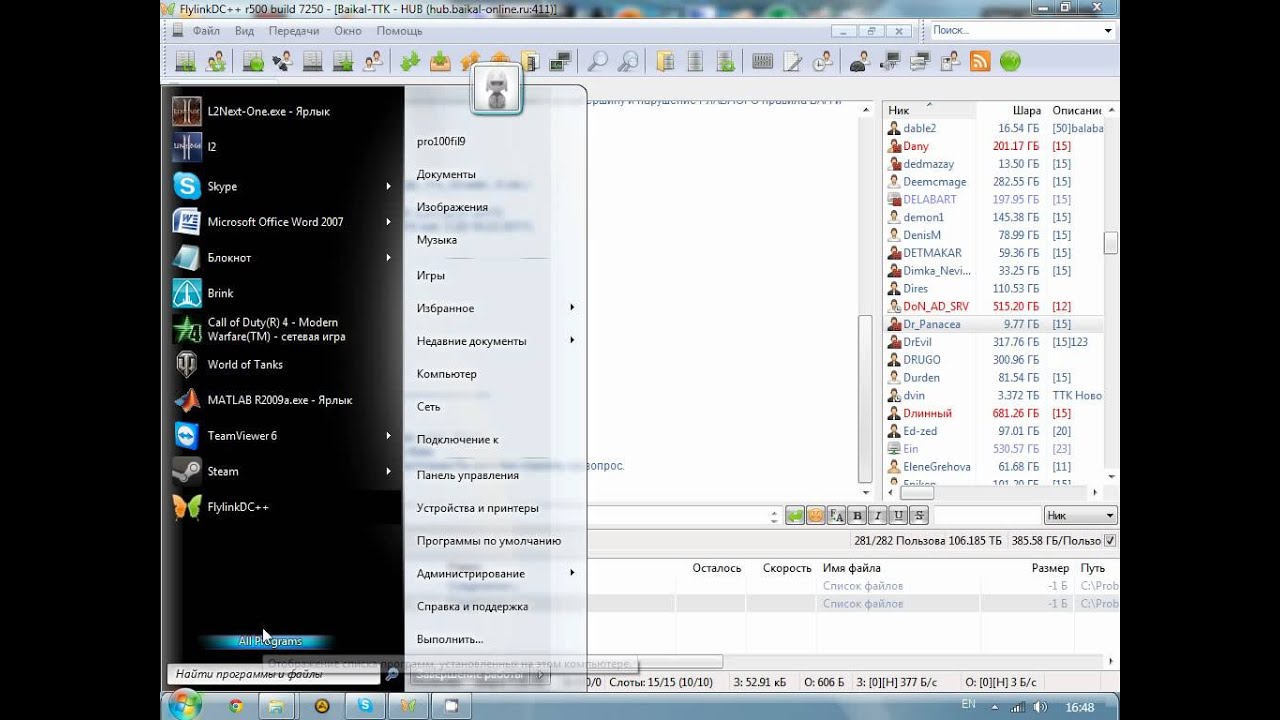This screenshot has width=1280, height=720.
Task: Open the Передачи menu
Action: point(294,31)
